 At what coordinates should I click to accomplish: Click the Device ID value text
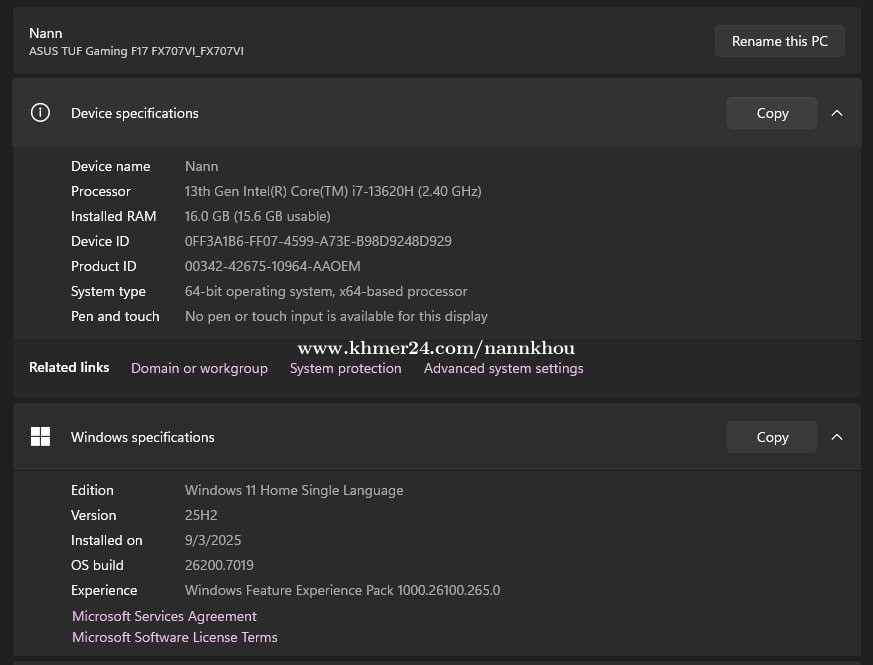(318, 241)
